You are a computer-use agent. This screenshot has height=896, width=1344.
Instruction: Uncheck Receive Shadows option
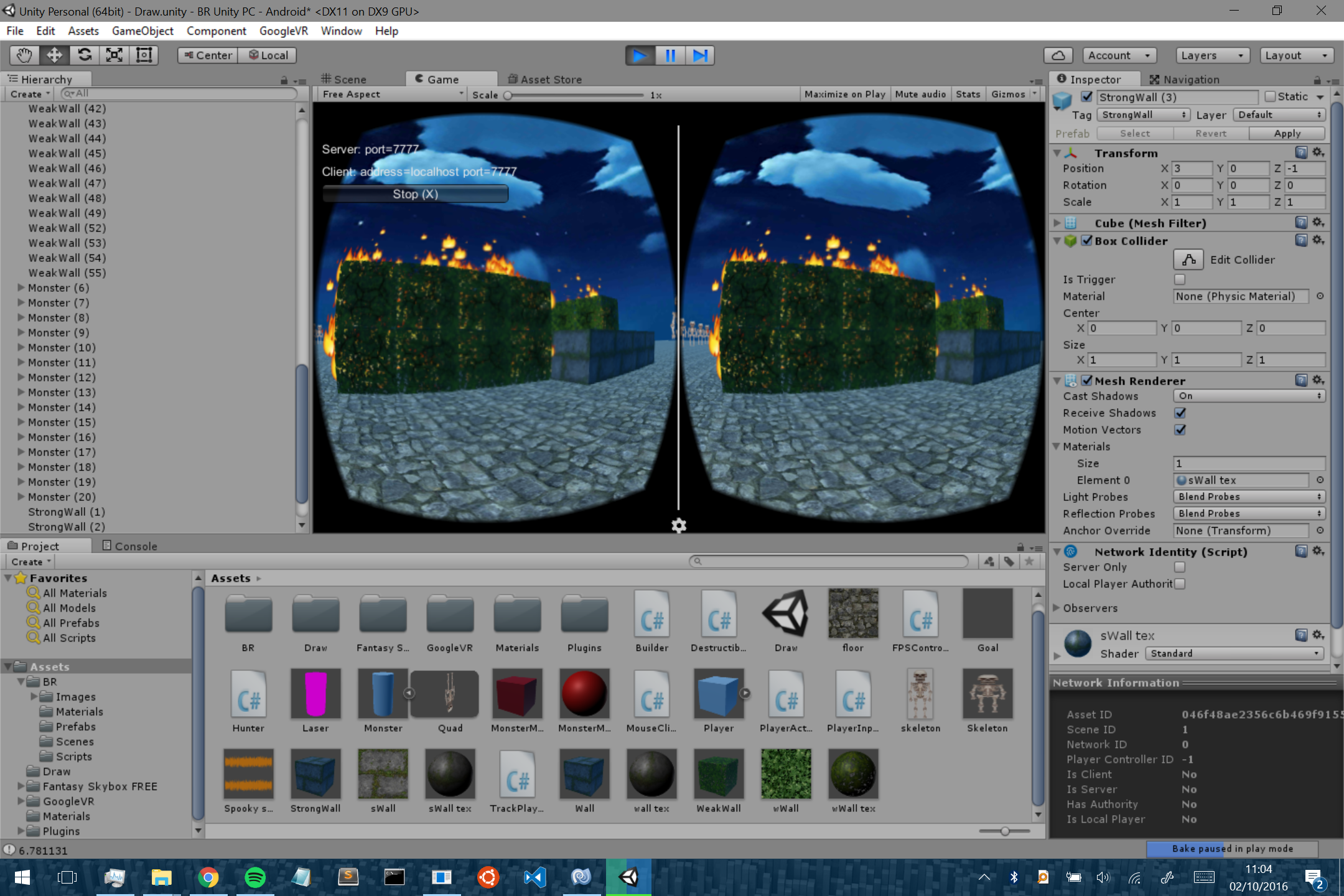(x=1180, y=413)
